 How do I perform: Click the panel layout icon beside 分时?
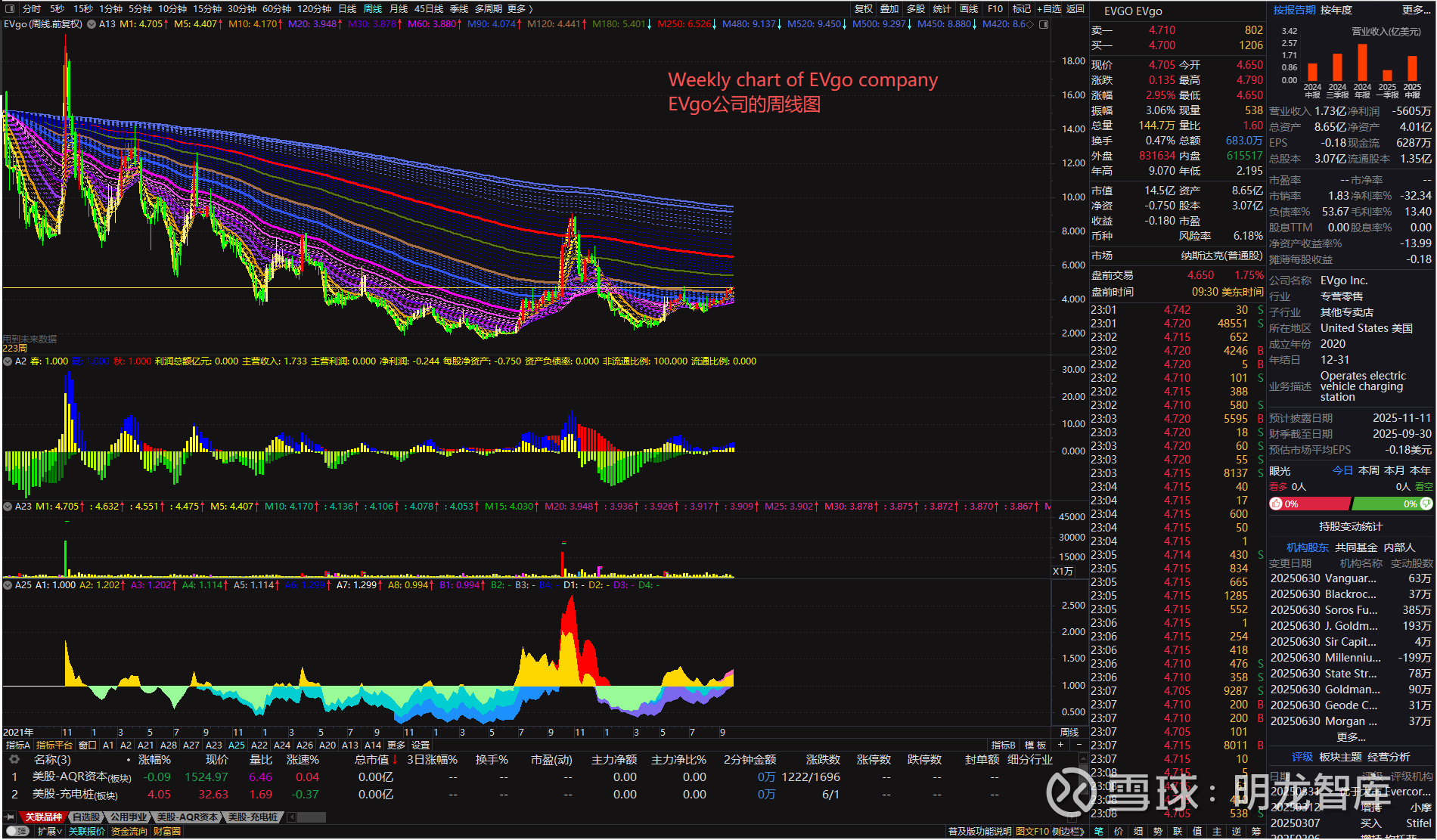pos(11,9)
